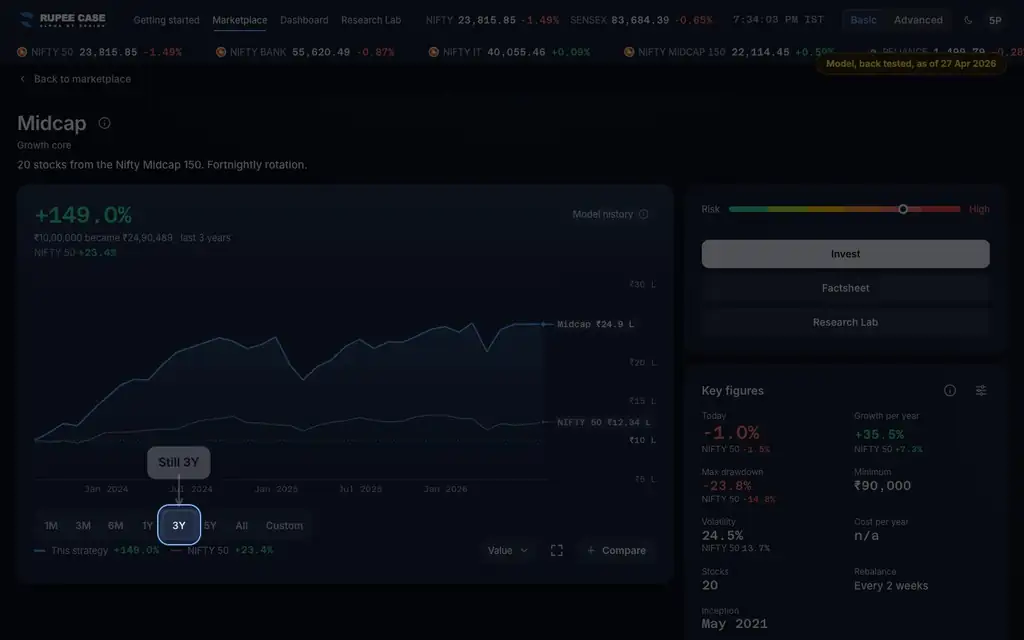Viewport: 1024px width, 640px height.
Task: Click the This strategy legend entry
Action: coord(97,551)
